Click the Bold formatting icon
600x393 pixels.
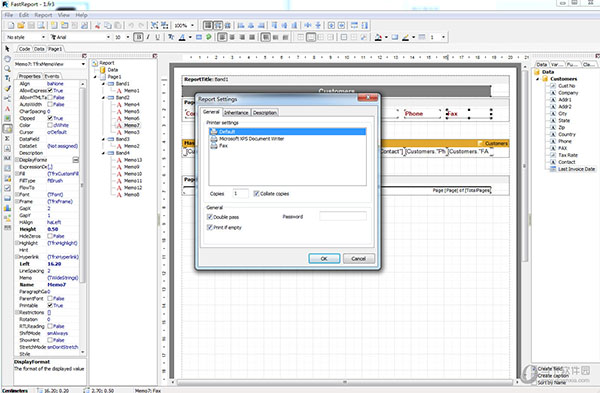(139, 37)
